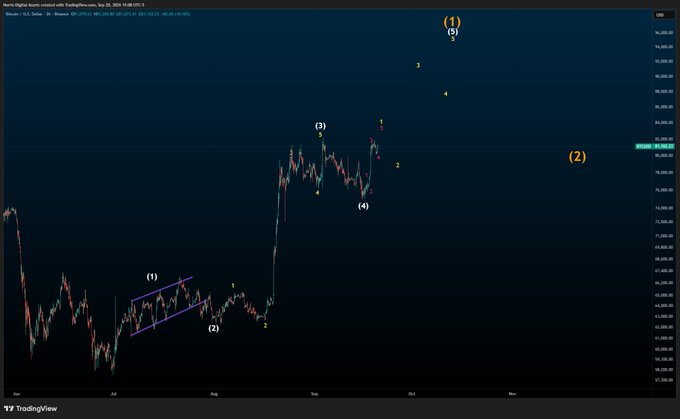Select yellow 1 label above red 5
This screenshot has height=419, width=680.
pos(381,122)
